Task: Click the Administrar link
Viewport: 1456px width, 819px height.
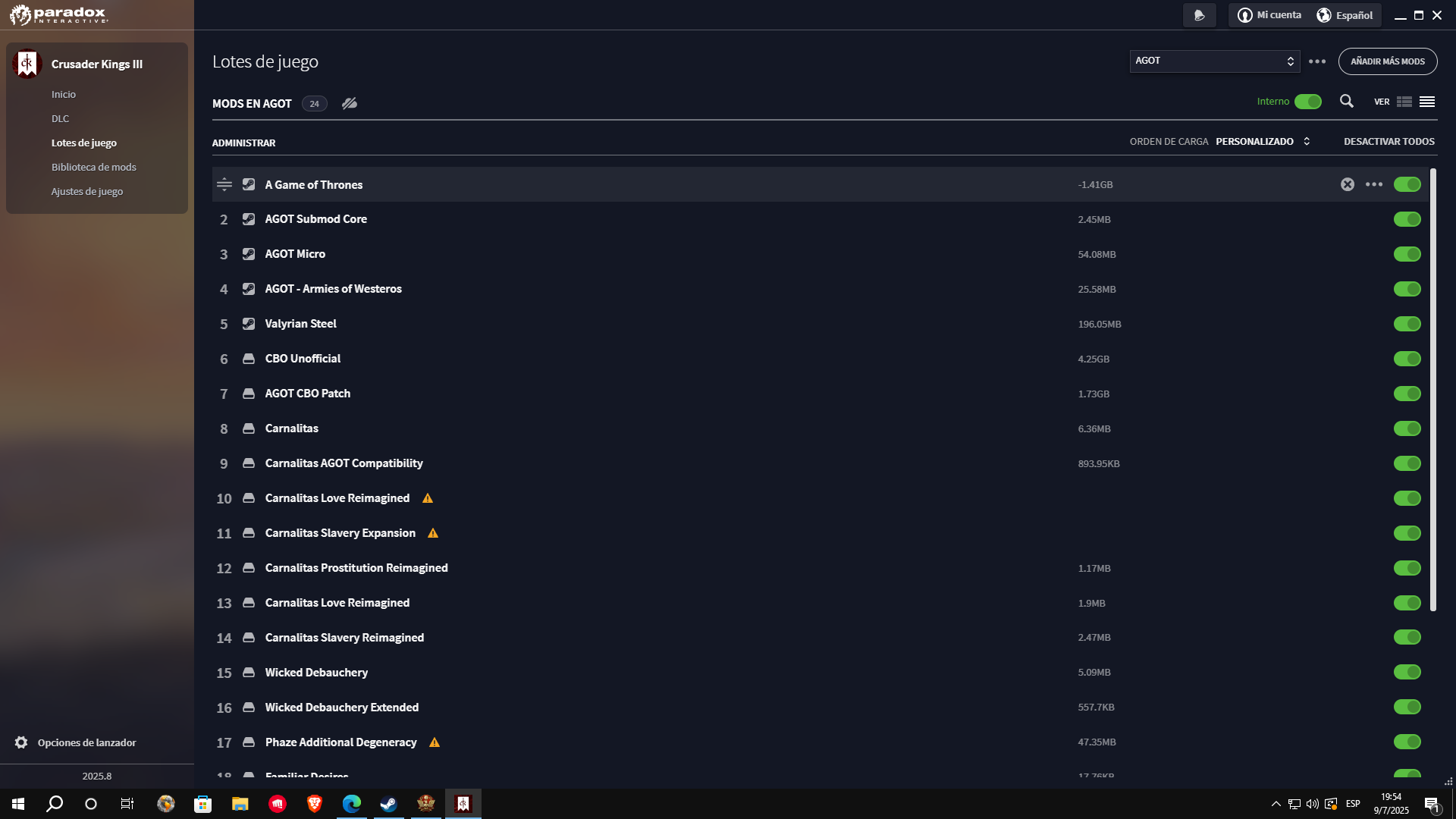Action: point(243,143)
